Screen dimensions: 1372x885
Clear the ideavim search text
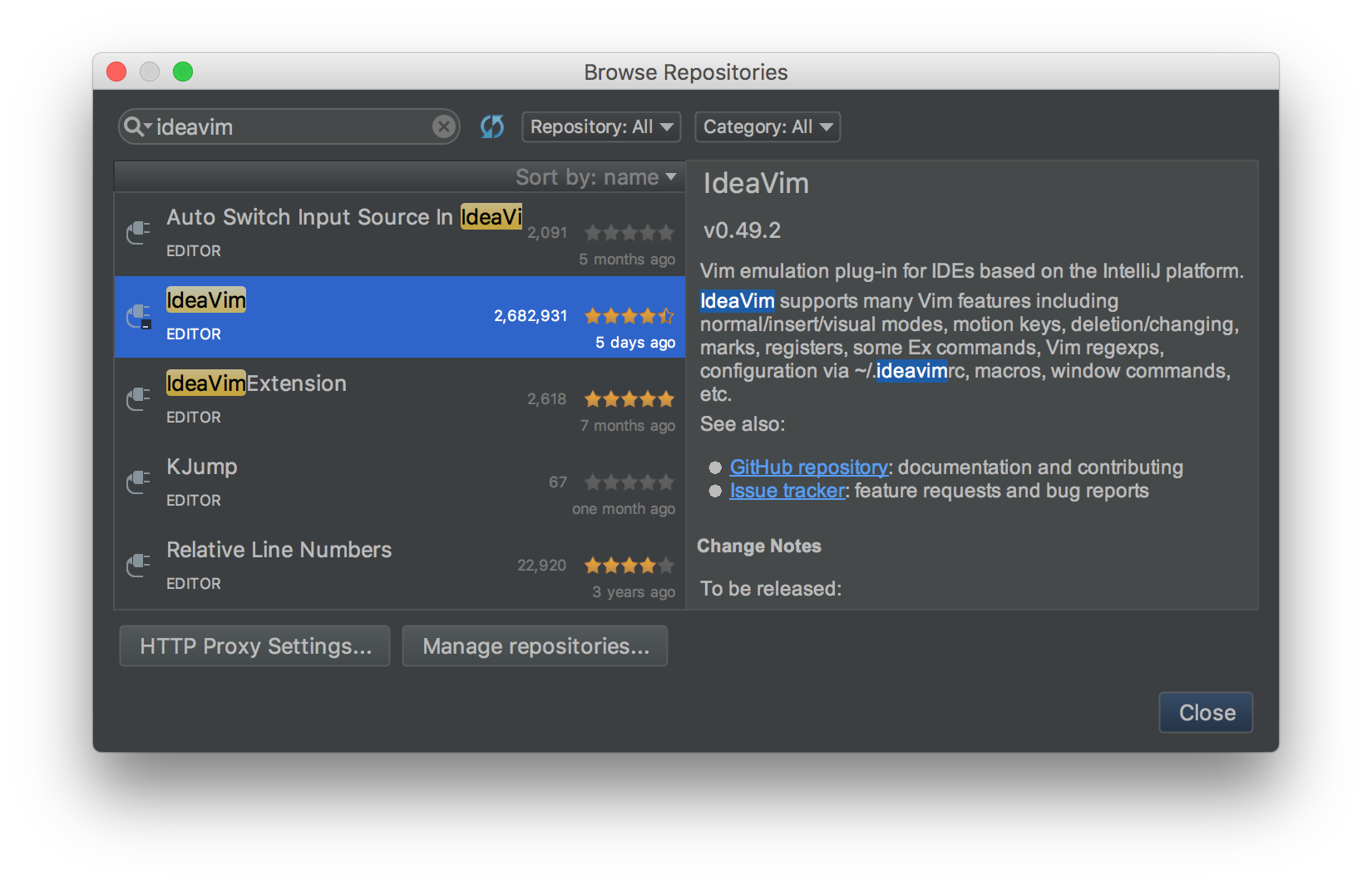[444, 126]
